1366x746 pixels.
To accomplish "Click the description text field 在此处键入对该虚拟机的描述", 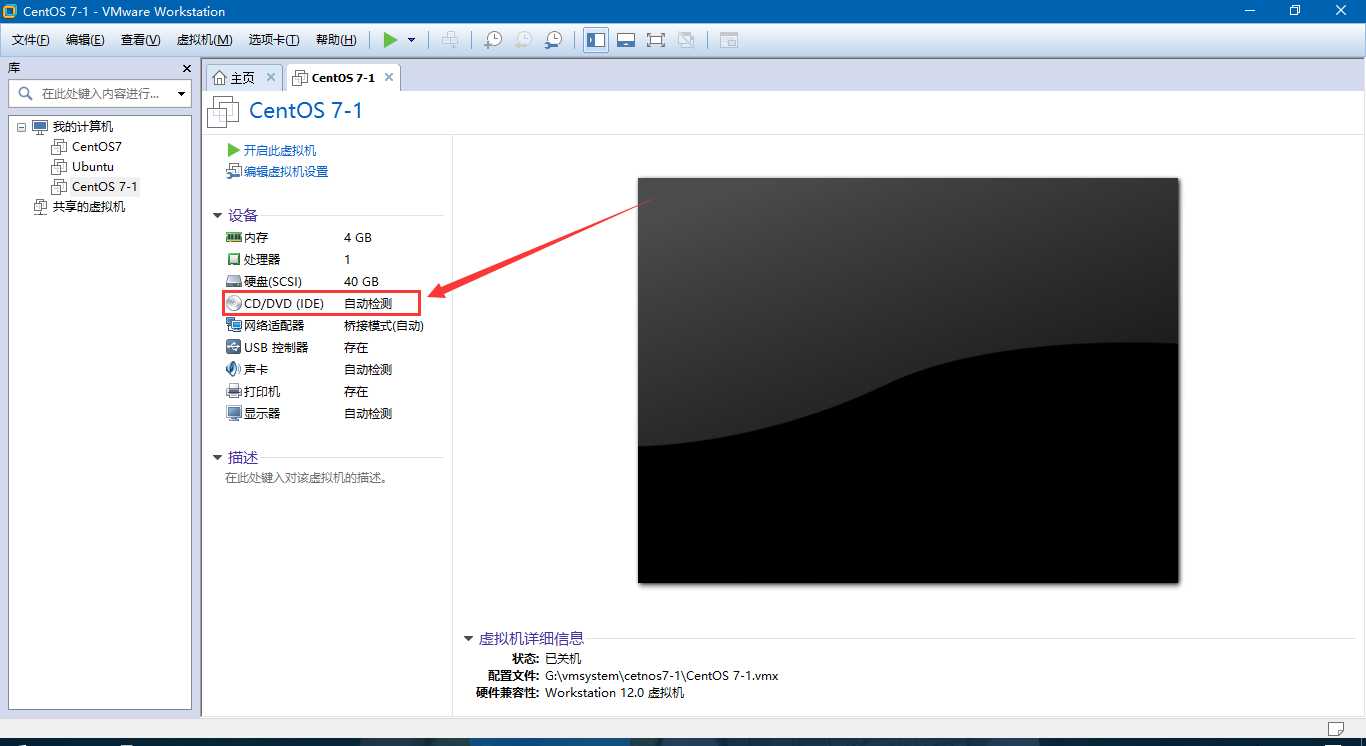I will pos(306,478).
